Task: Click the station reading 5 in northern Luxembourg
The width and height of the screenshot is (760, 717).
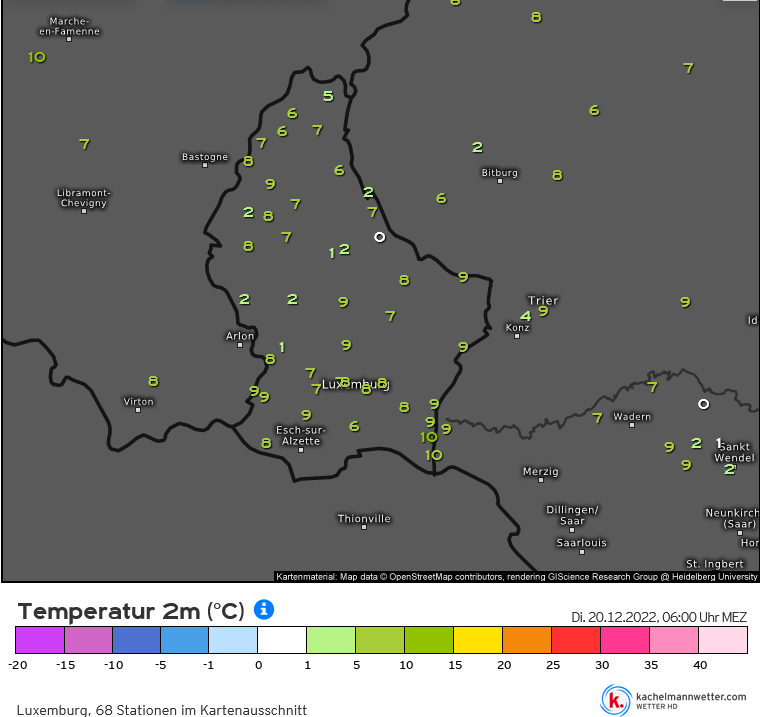Action: coord(328,96)
